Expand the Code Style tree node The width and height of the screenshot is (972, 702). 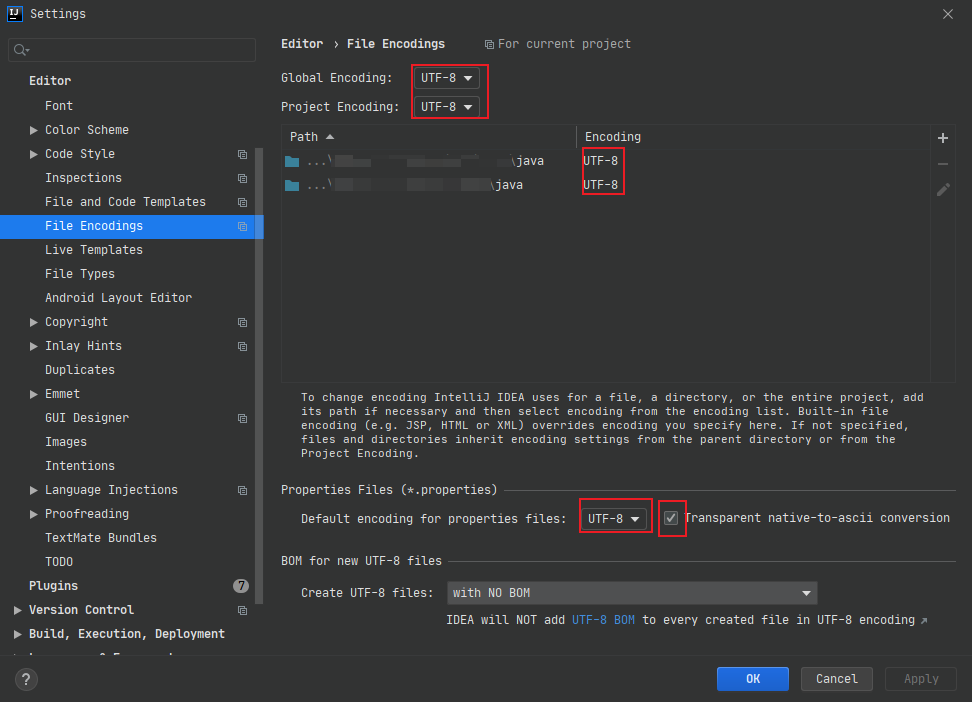(33, 154)
